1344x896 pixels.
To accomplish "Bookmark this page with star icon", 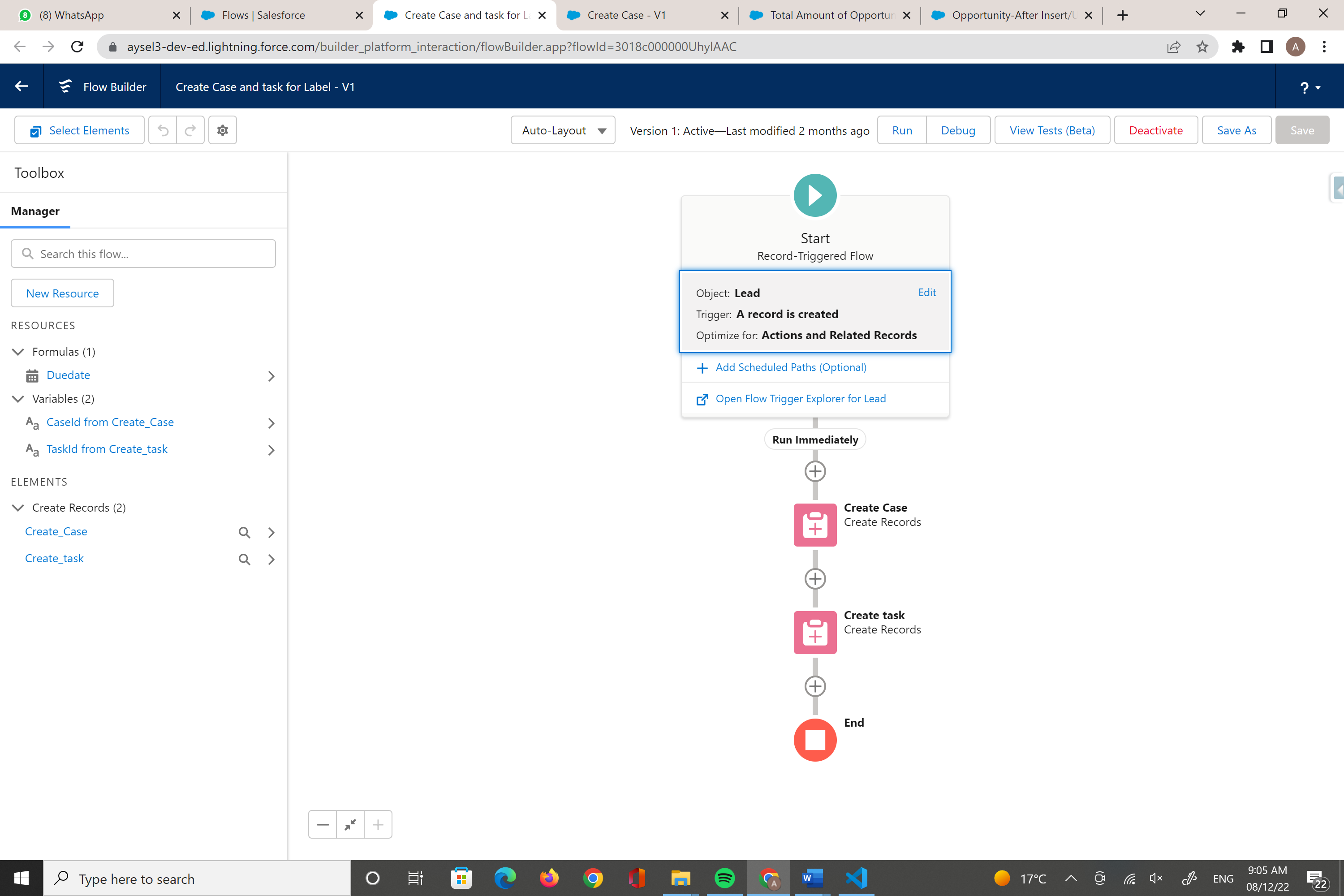I will [1202, 46].
